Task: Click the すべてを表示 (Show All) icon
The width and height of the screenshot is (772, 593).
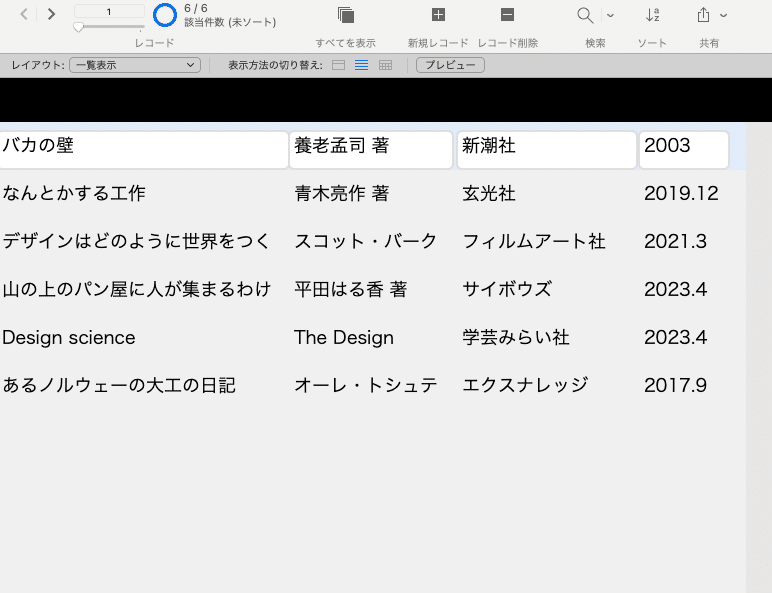Action: pyautogui.click(x=346, y=15)
